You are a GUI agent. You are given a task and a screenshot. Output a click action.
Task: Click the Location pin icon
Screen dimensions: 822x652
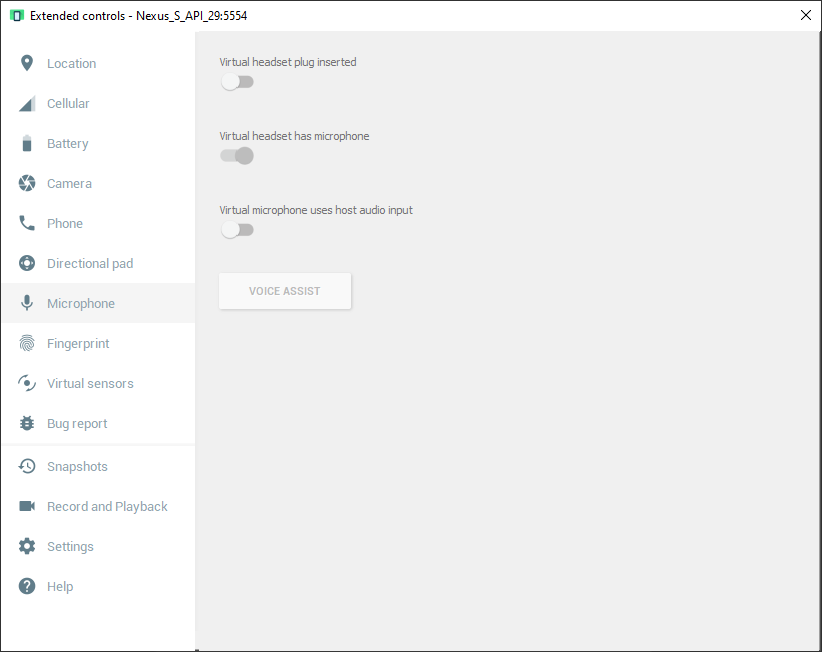click(27, 63)
